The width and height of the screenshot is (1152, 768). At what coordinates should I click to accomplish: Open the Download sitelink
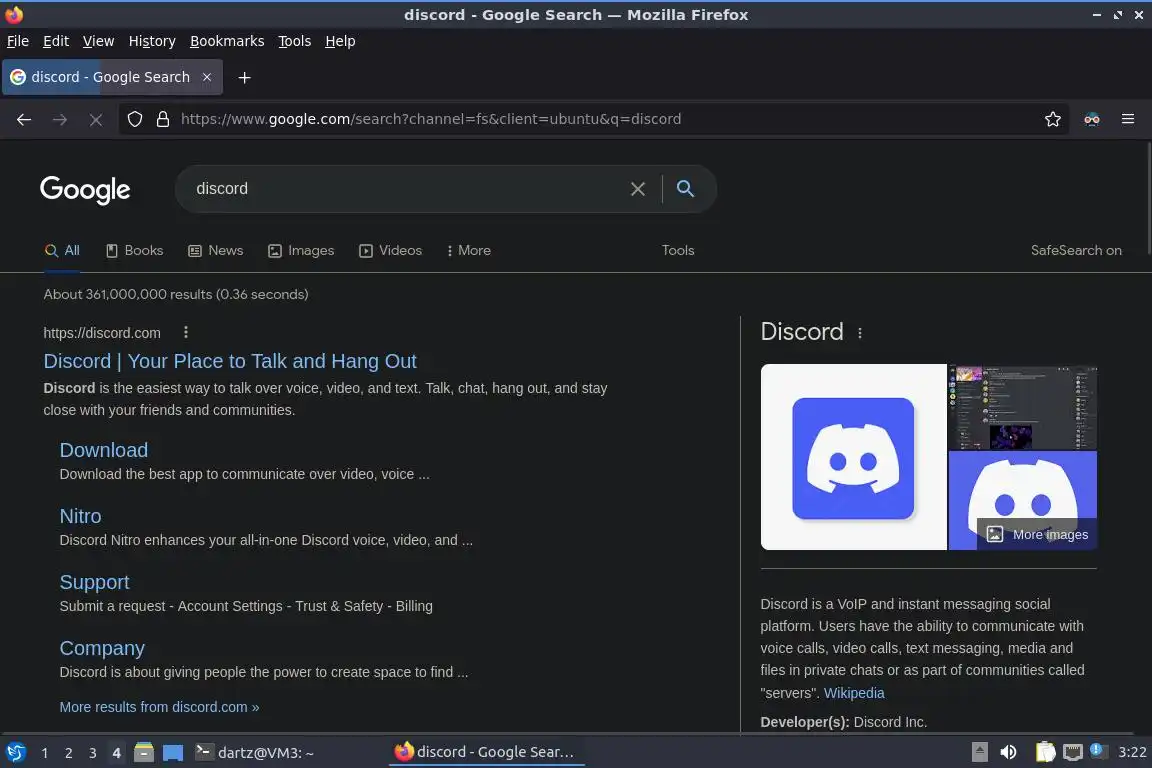point(104,450)
